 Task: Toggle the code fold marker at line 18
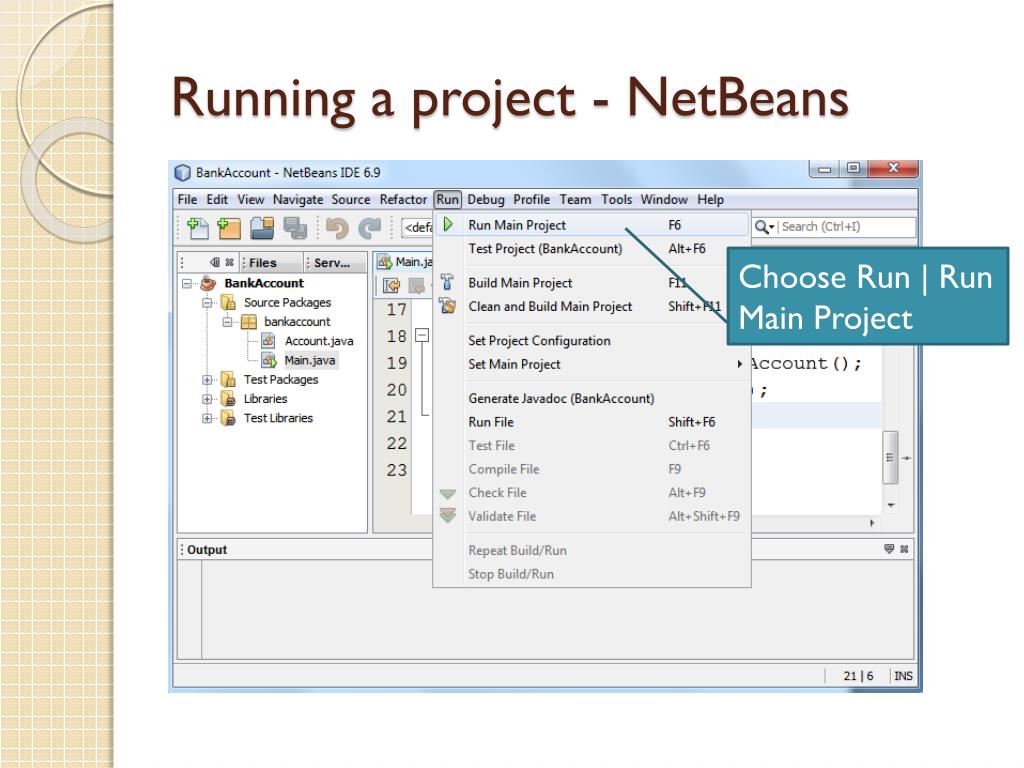coord(423,336)
